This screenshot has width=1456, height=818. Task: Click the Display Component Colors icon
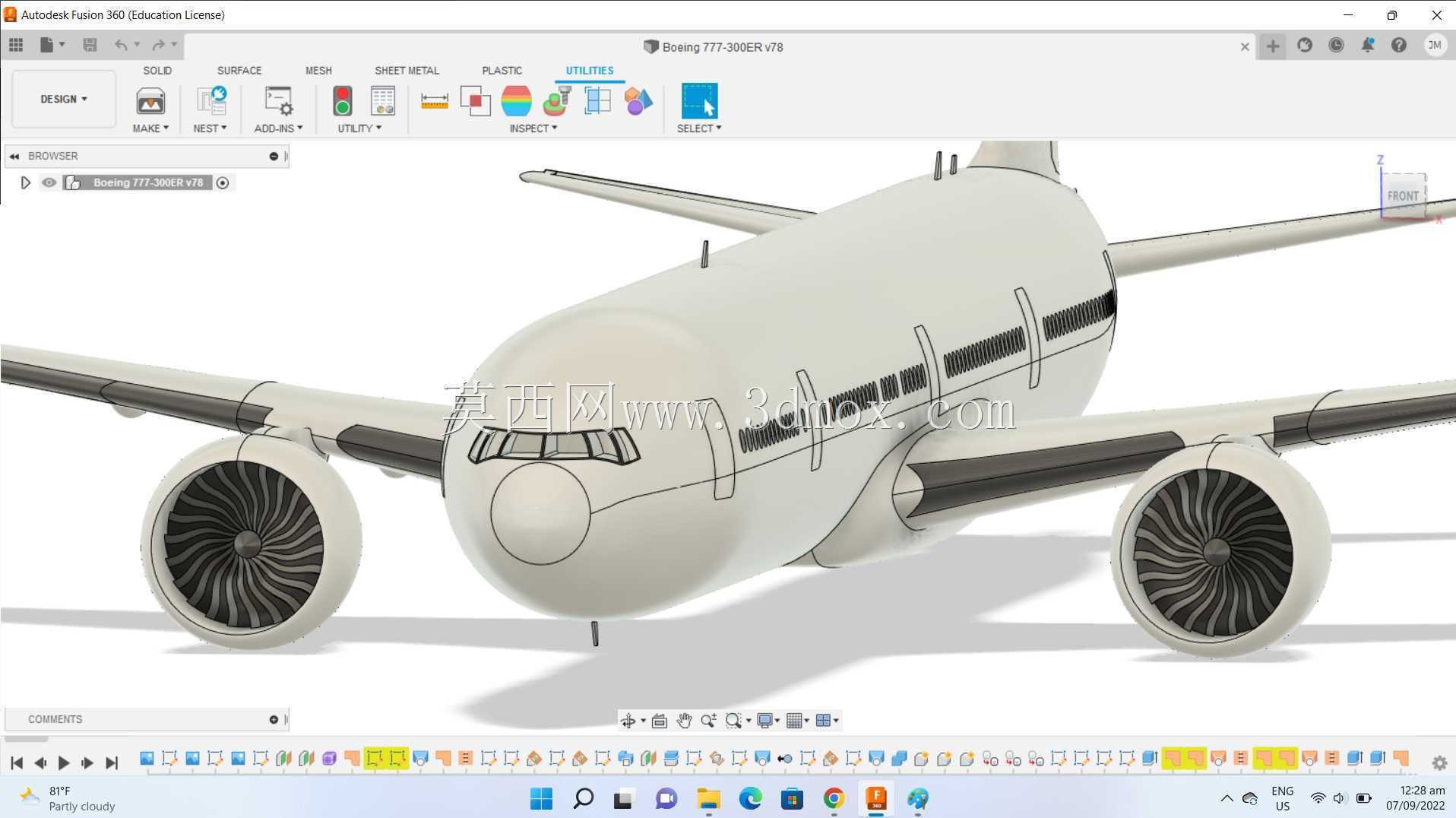click(x=638, y=100)
